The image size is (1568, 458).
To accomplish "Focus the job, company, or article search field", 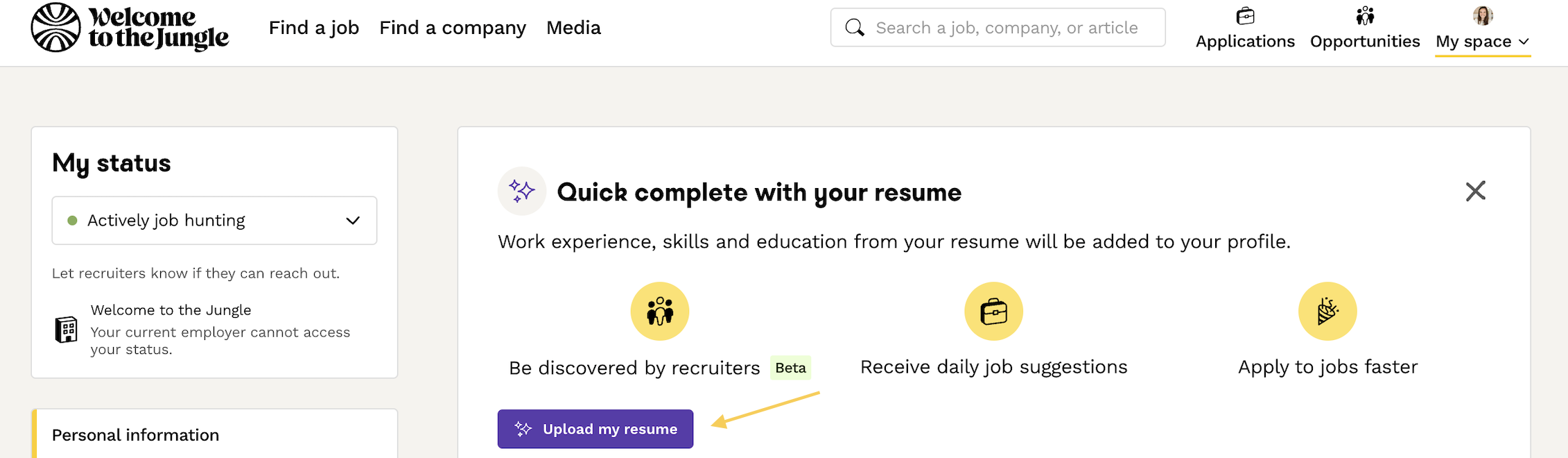I will pyautogui.click(x=1007, y=28).
